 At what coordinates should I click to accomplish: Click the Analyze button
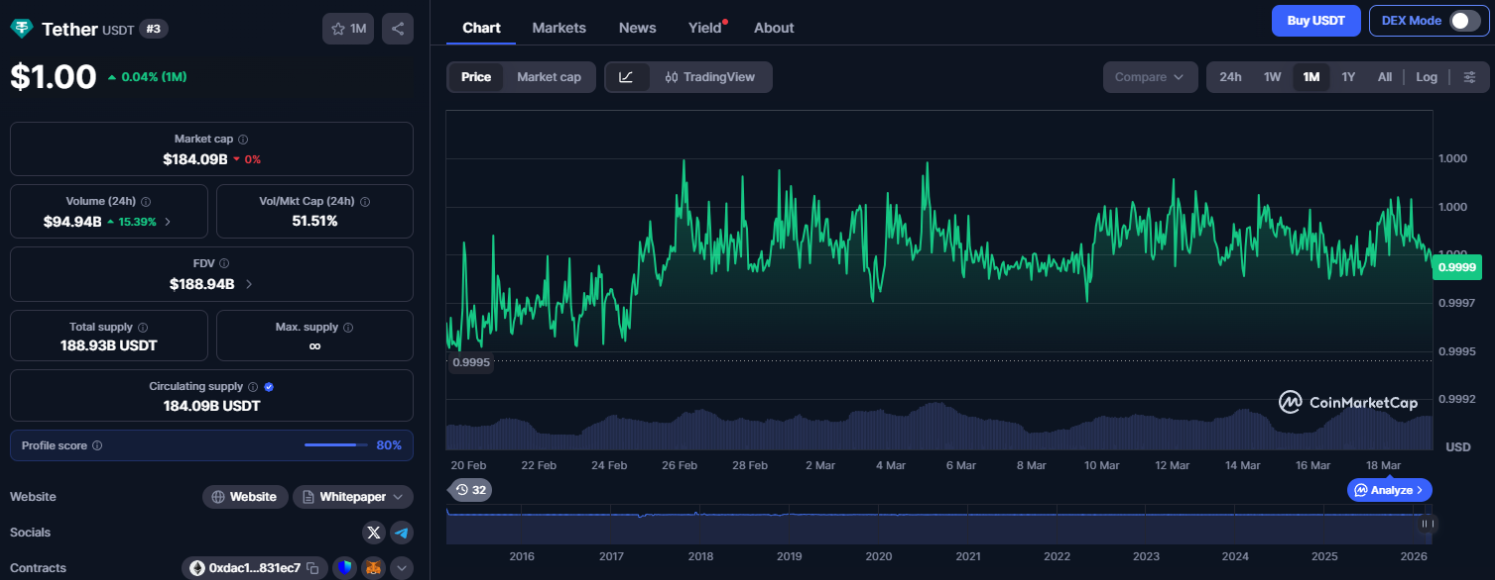click(1390, 490)
